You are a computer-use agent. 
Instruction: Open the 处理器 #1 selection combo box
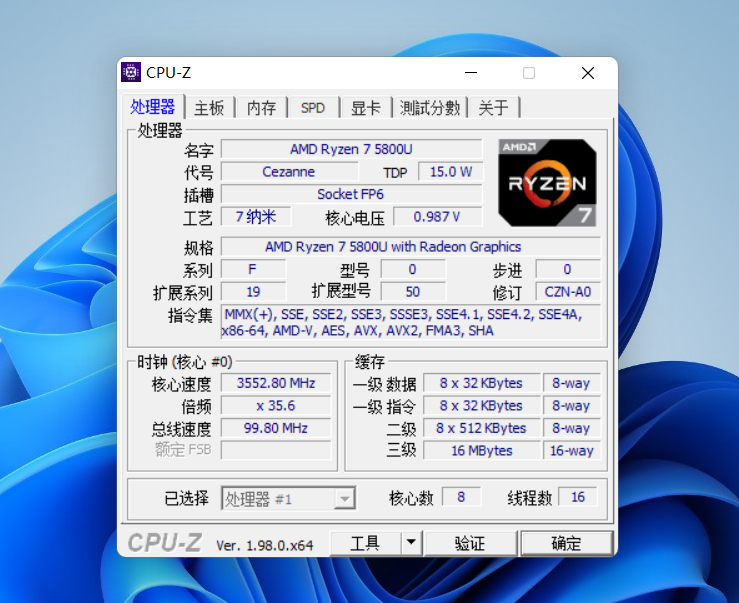(288, 498)
